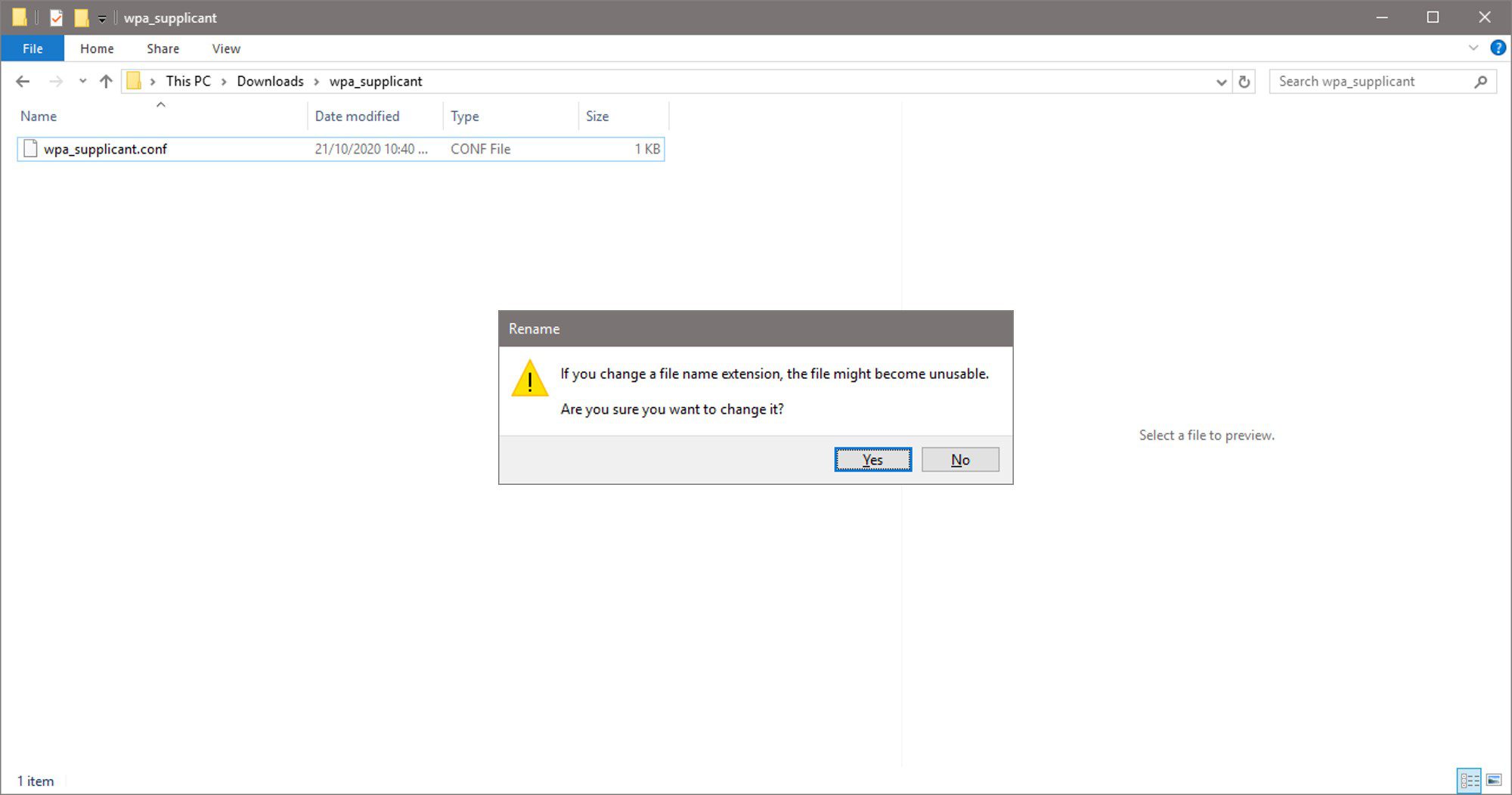
Task: Open Help via blue question mark icon
Action: click(x=1497, y=48)
